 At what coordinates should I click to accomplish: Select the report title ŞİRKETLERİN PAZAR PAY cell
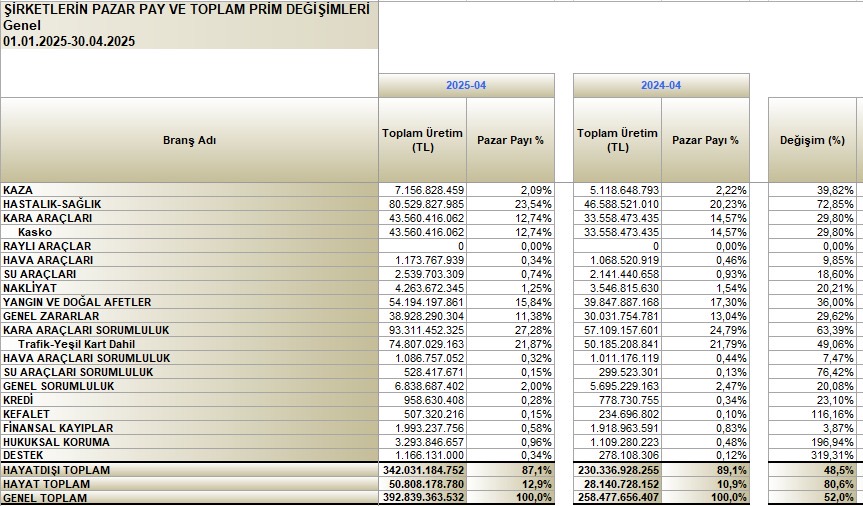(187, 10)
